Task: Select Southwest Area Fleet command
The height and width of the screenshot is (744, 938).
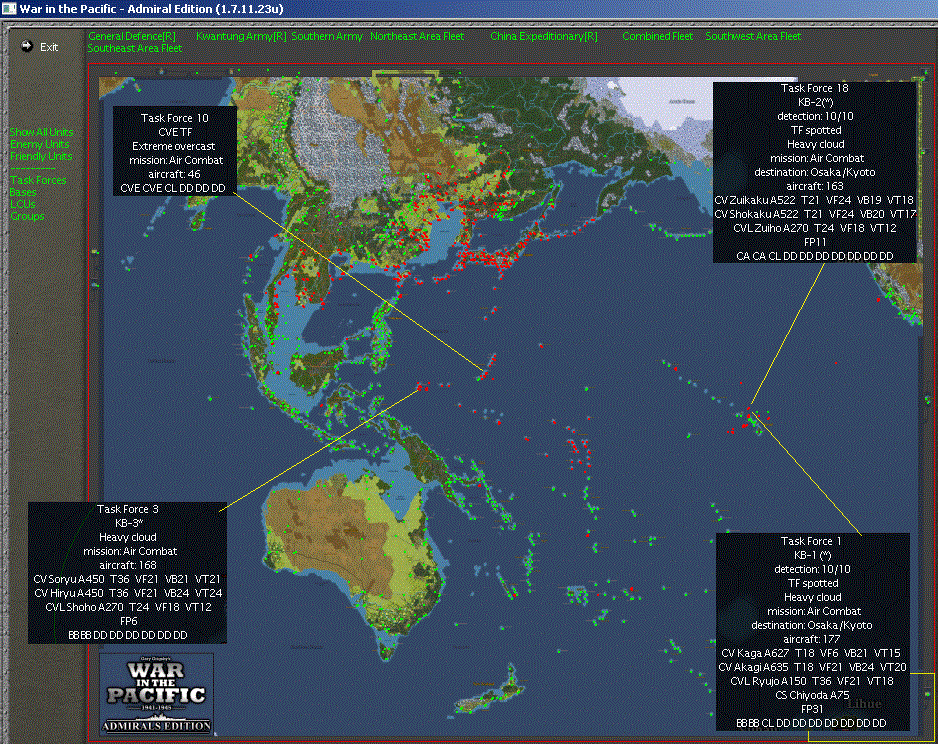Action: 753,36
